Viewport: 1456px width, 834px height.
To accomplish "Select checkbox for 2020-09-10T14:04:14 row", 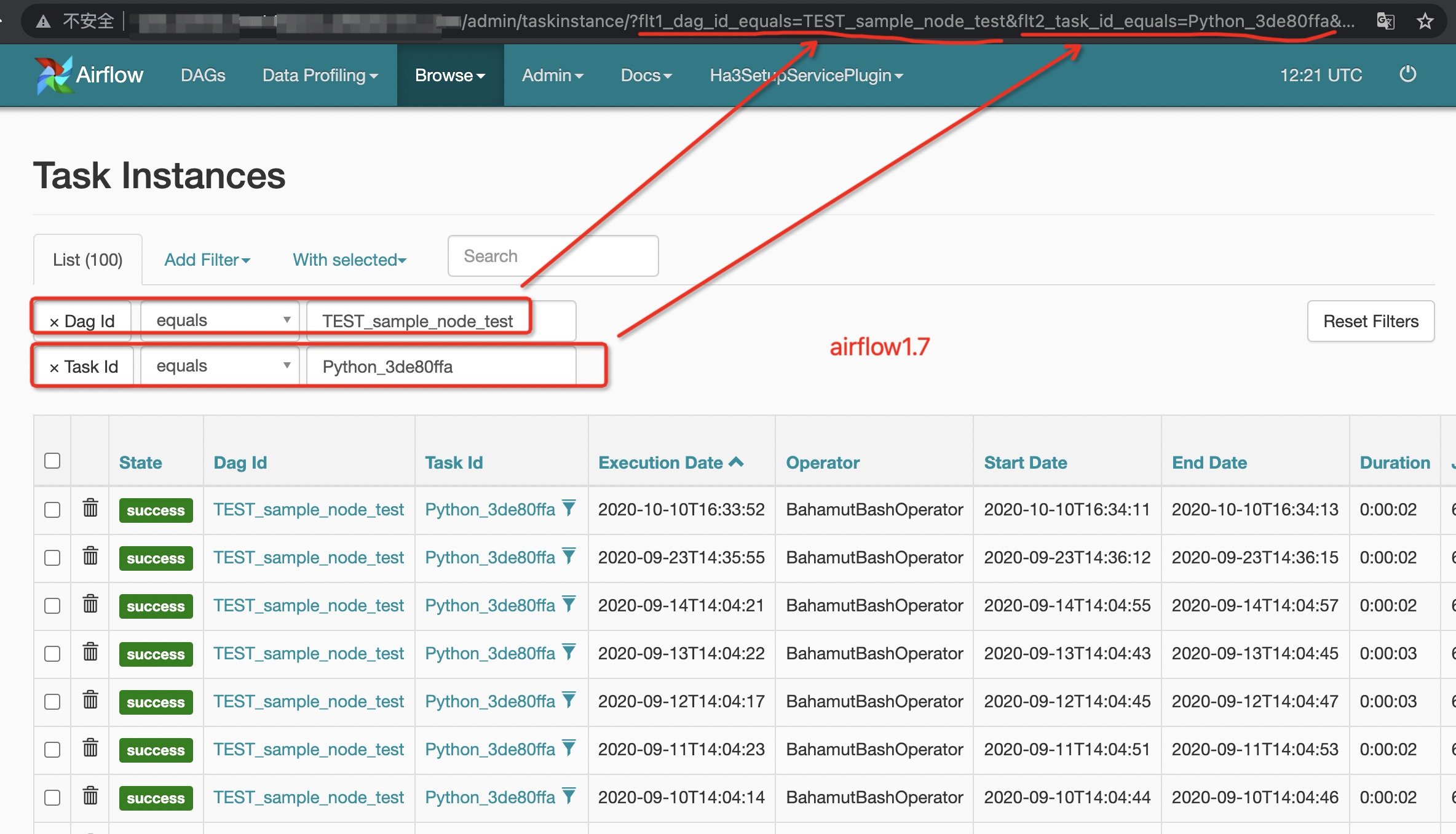I will [52, 797].
